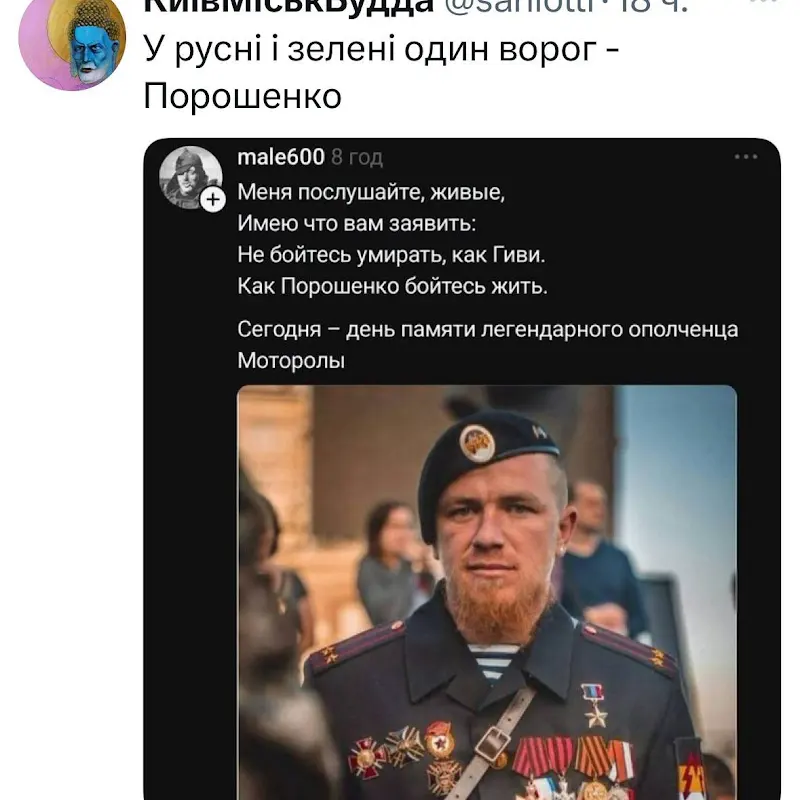Click the "18 ч." tweet timestamp
The height and width of the screenshot is (800, 800).
click(652, 5)
